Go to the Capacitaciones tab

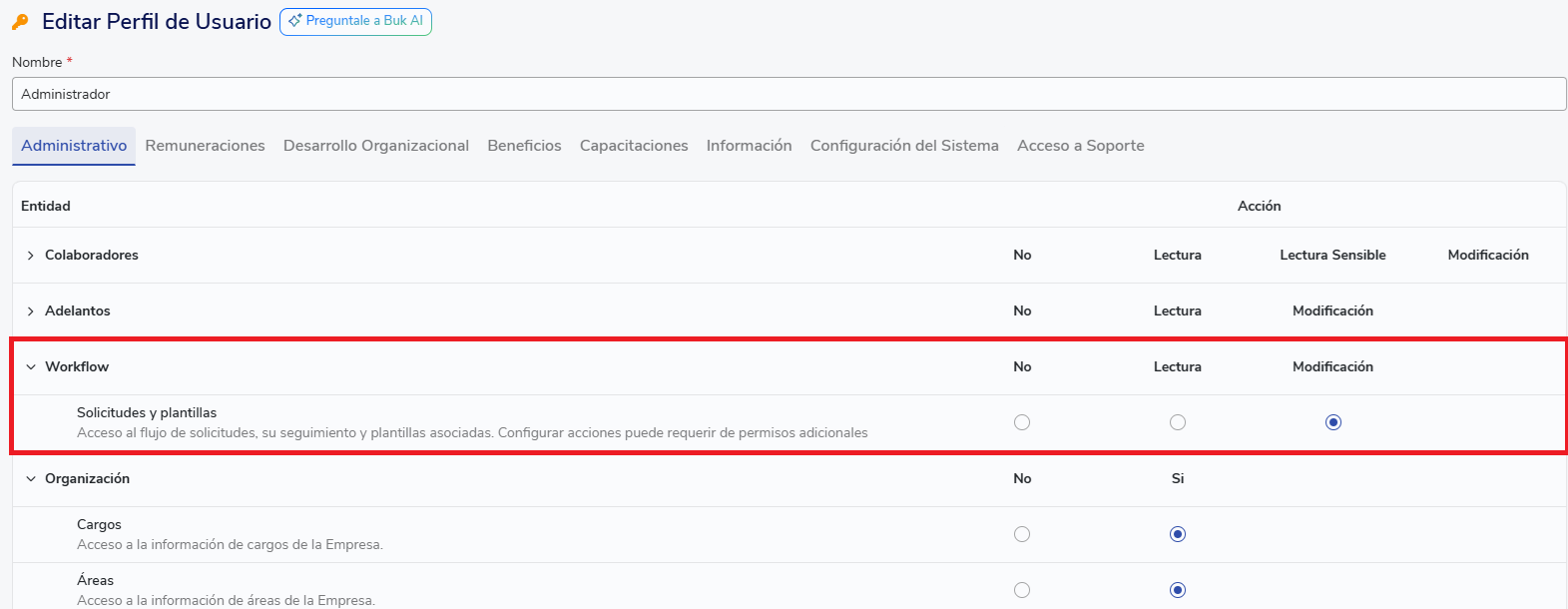click(x=634, y=146)
